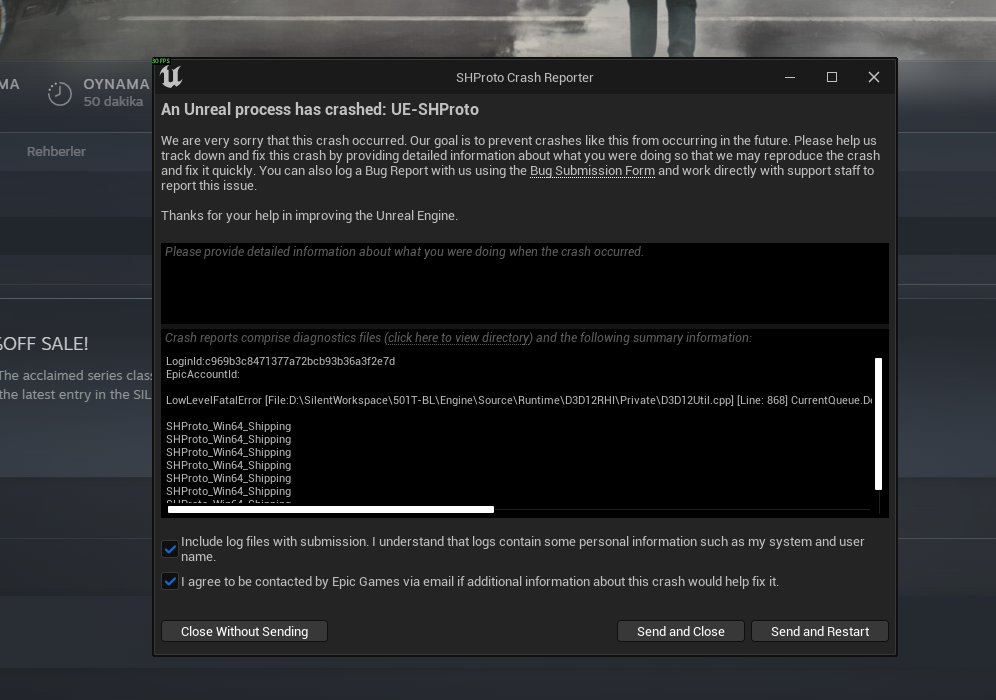This screenshot has width=996, height=700.
Task: Toggle the include log files checkbox
Action: (x=170, y=549)
